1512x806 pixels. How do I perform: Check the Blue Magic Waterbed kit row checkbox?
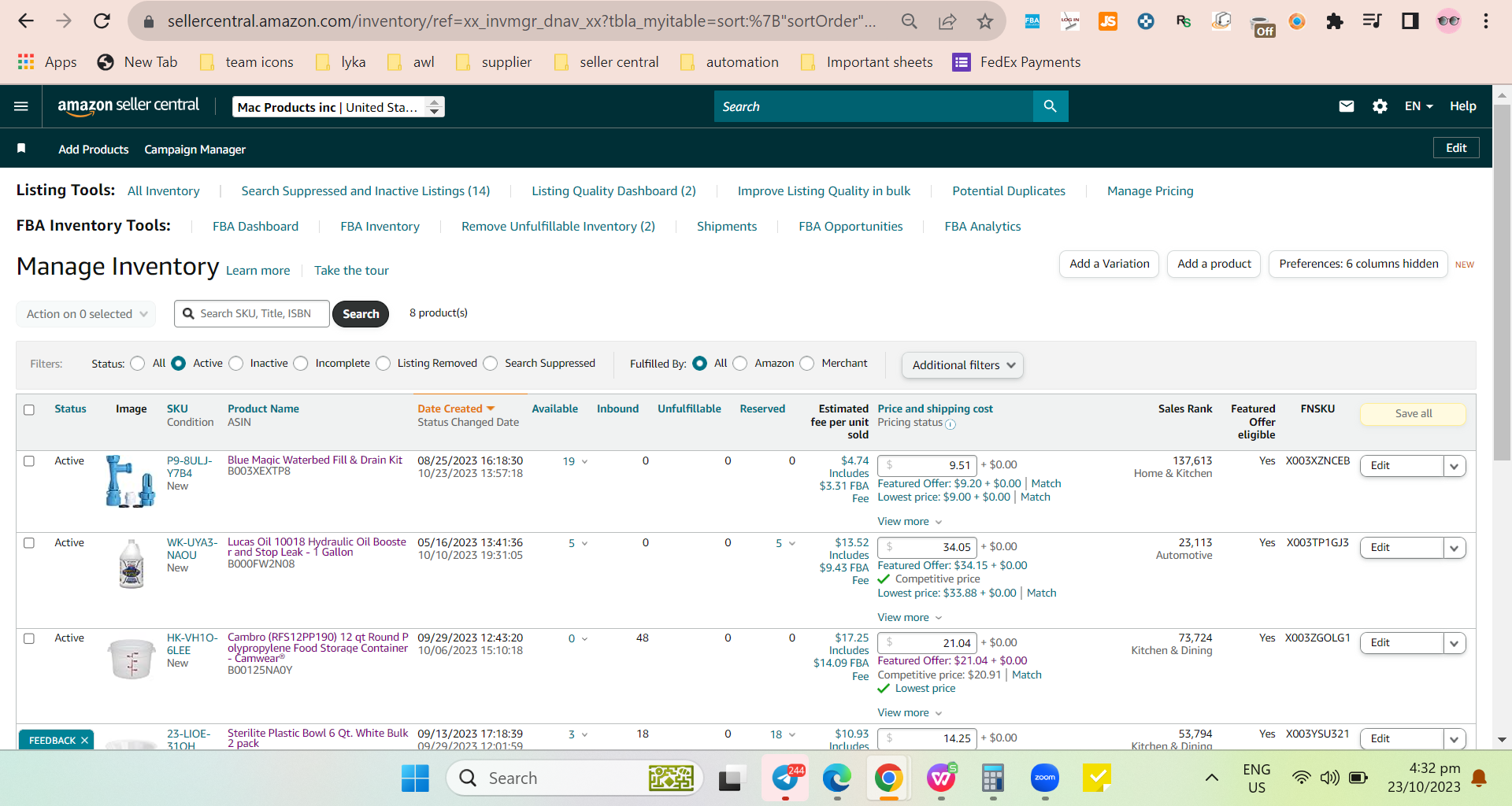coord(29,461)
